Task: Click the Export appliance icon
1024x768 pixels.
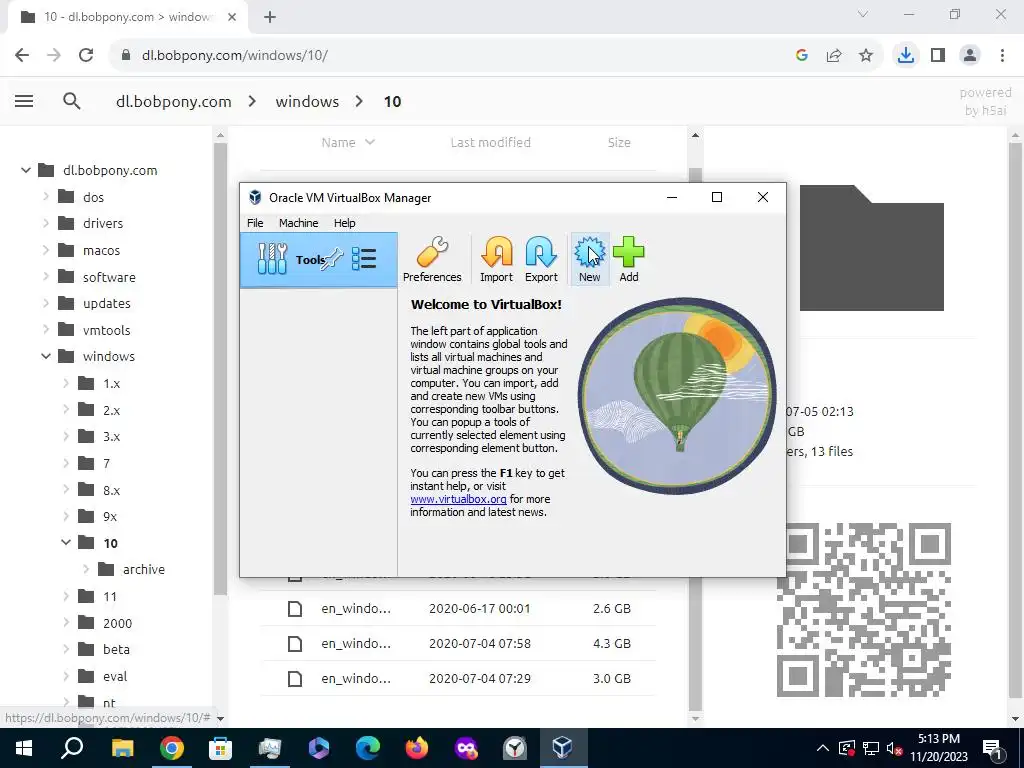Action: [541, 259]
